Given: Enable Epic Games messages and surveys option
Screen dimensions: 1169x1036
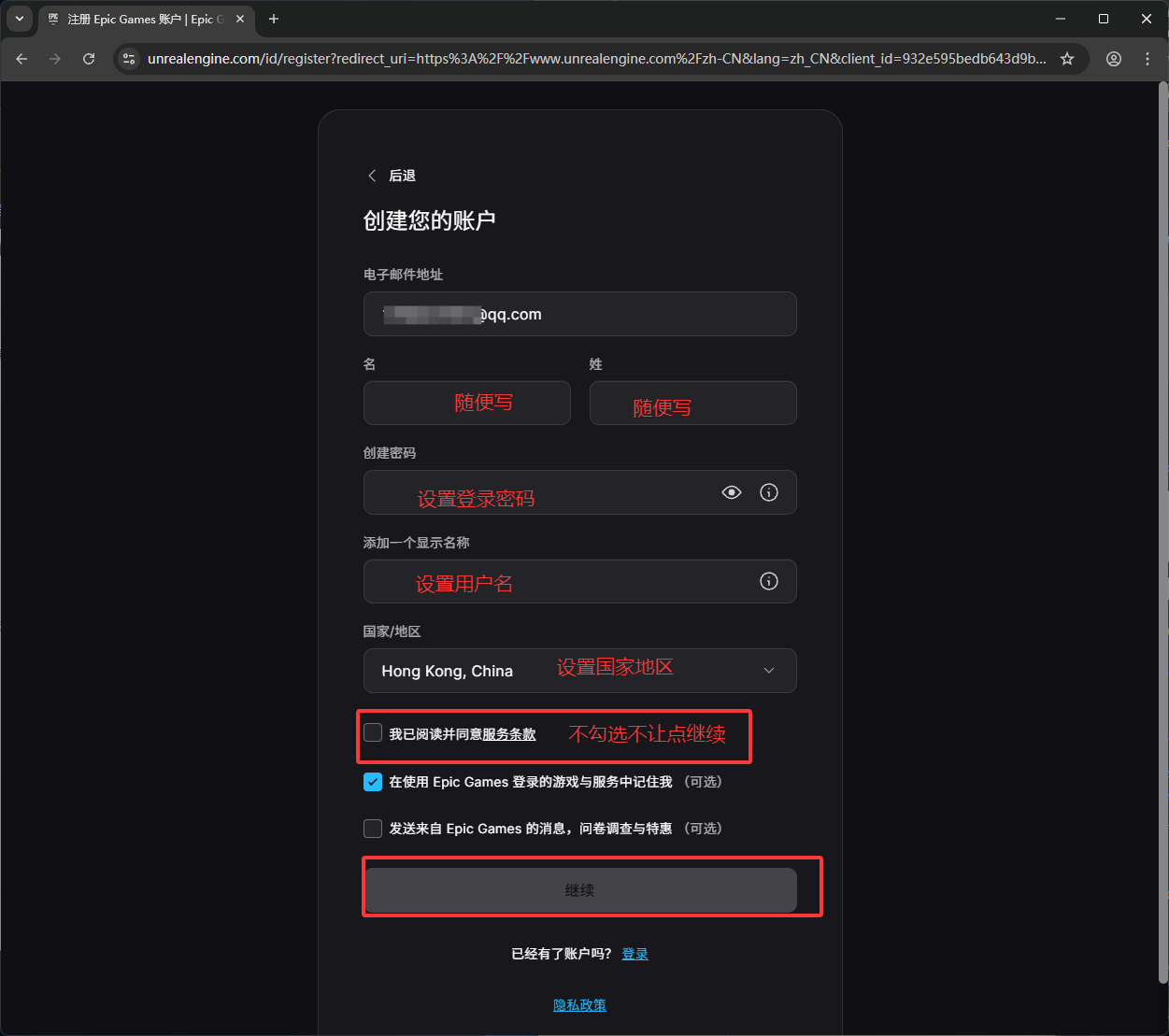Looking at the screenshot, I should coord(373,829).
